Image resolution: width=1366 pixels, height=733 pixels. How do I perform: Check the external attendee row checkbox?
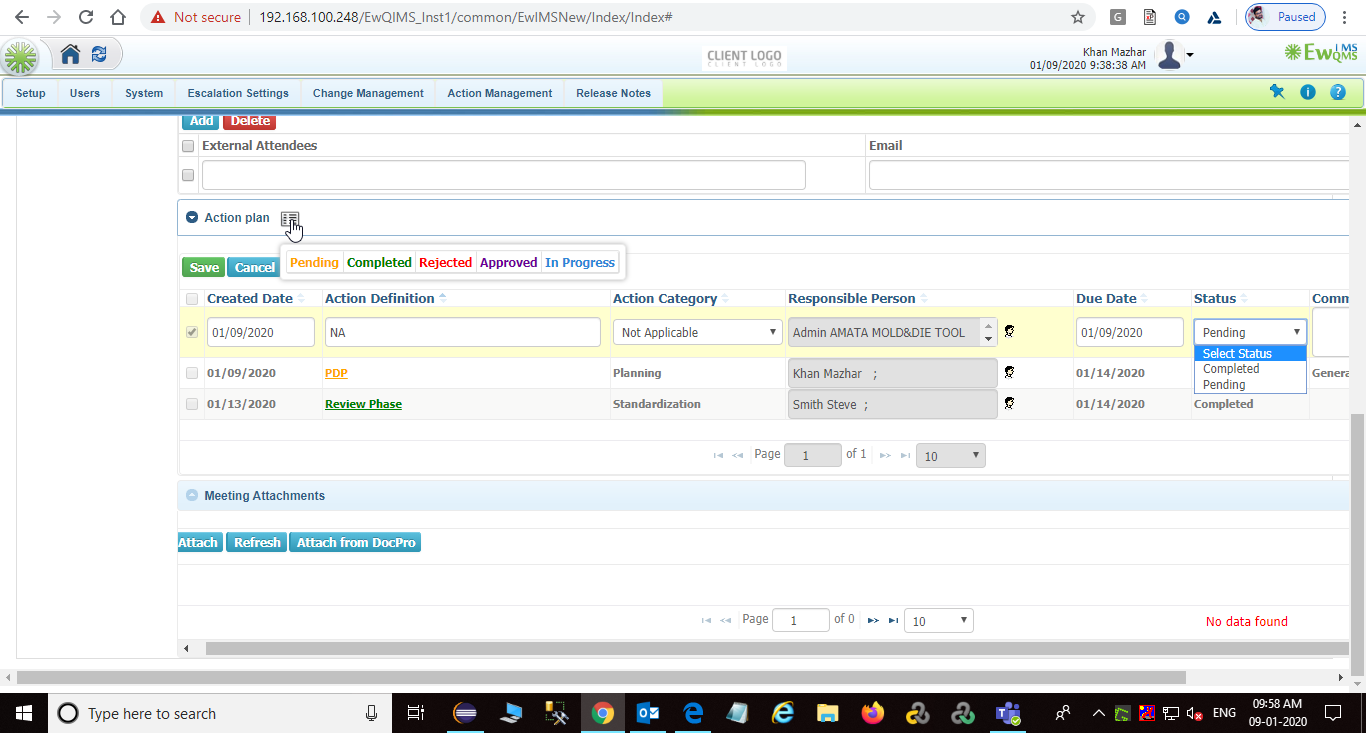[x=188, y=175]
